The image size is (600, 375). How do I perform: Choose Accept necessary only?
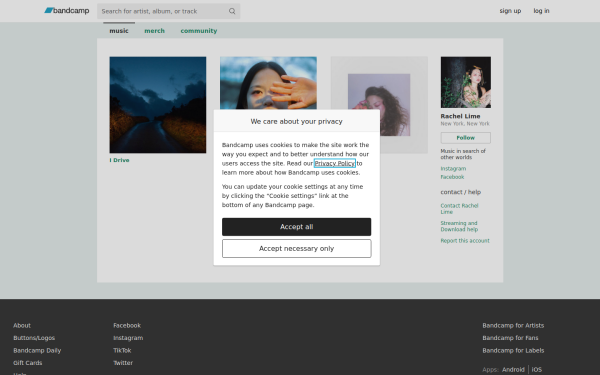297,248
